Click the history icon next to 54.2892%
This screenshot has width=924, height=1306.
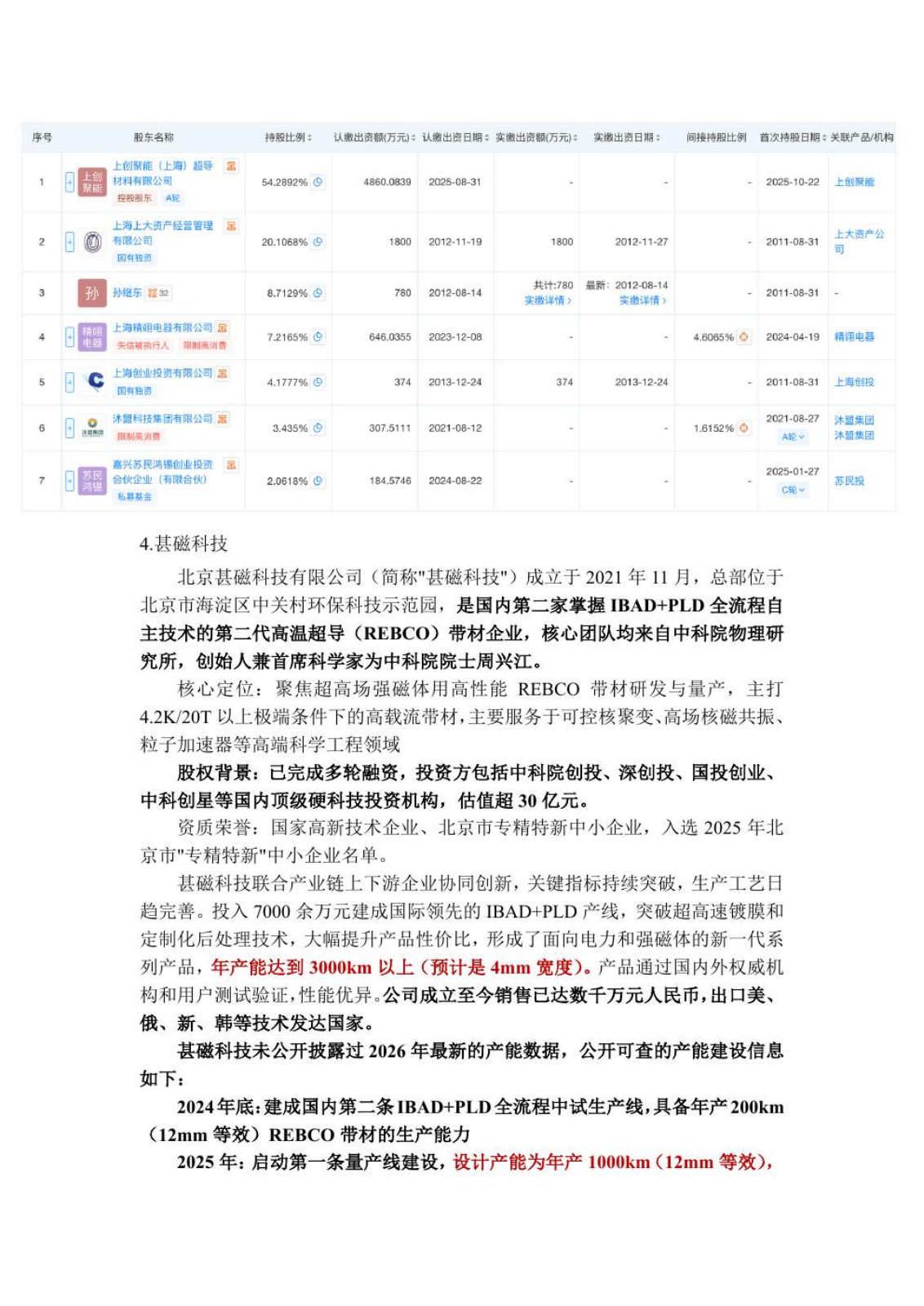(318, 182)
